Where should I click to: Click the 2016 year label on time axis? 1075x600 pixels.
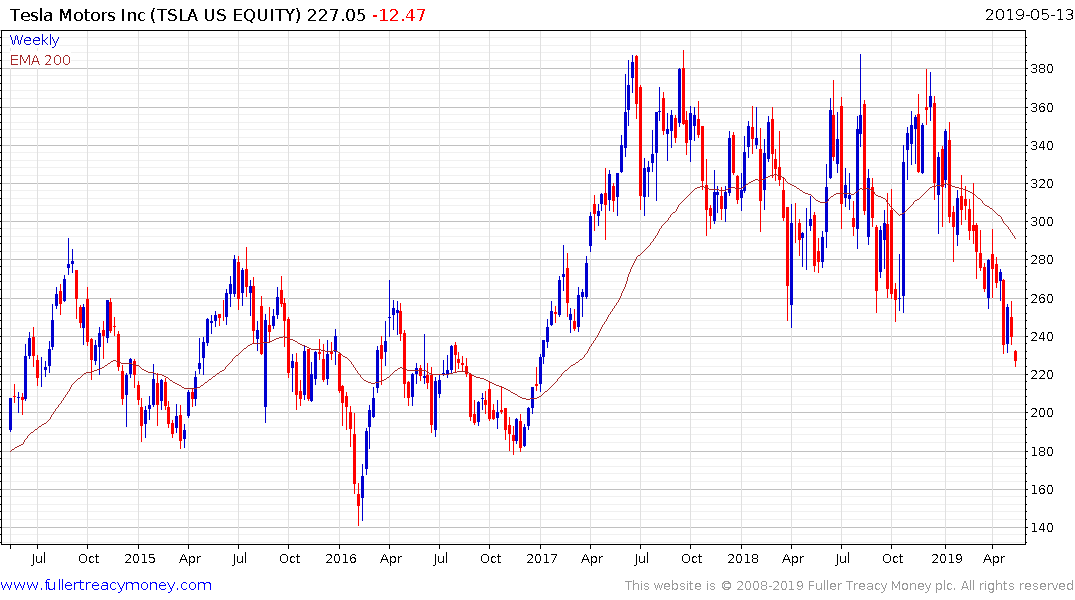(341, 558)
